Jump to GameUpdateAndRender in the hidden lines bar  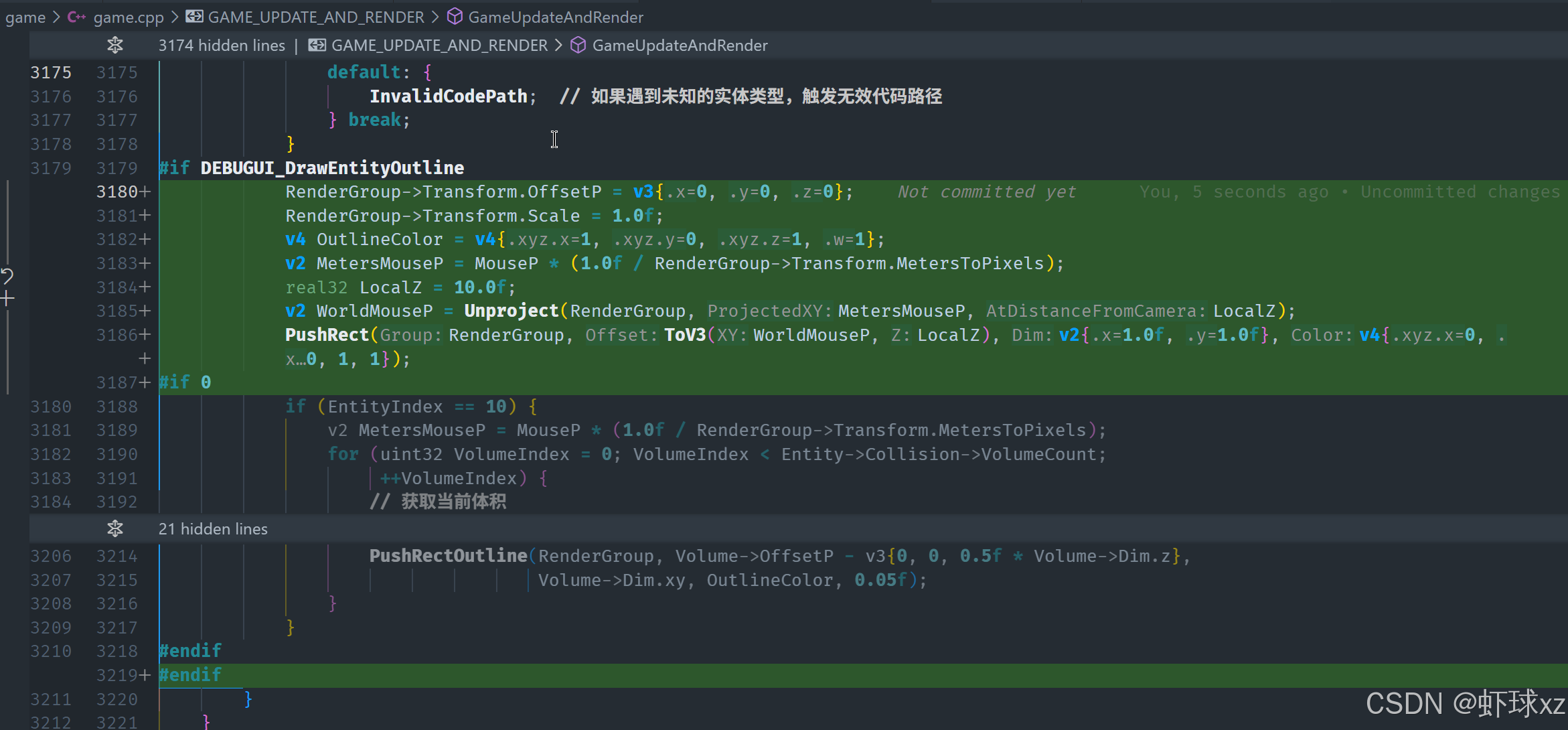click(680, 45)
